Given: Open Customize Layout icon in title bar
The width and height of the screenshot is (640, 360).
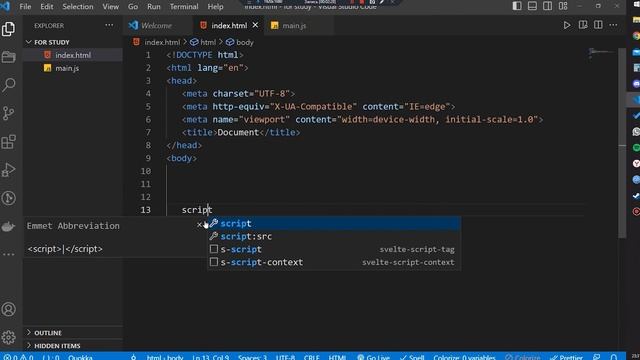Looking at the screenshot, I should tap(563, 6).
